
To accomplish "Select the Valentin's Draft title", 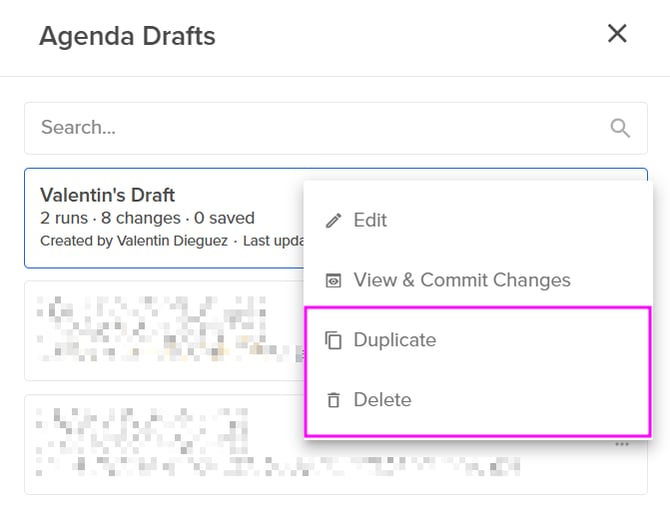I will point(108,195).
